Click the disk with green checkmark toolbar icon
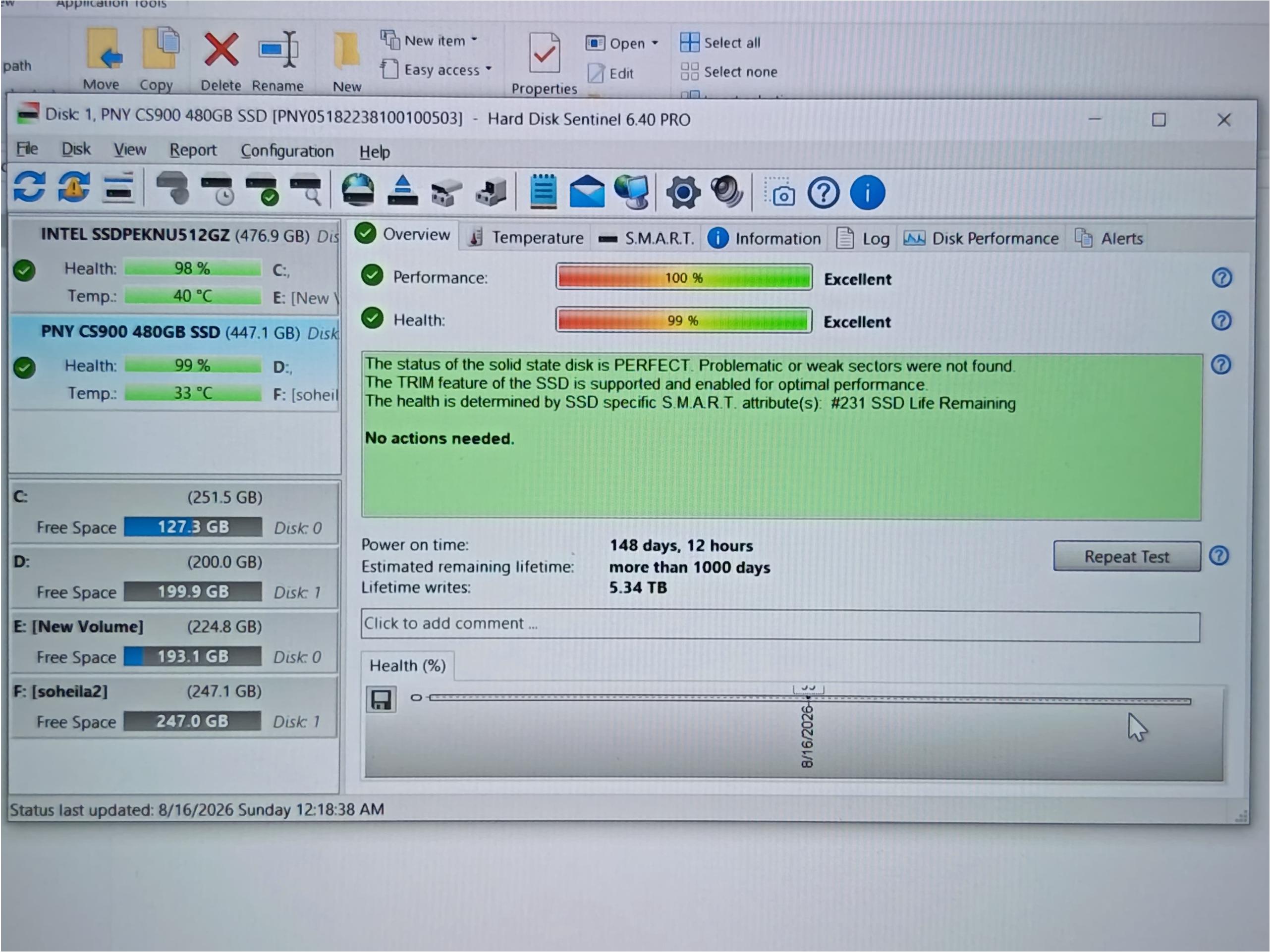Viewport: 1270px width, 952px height. [x=262, y=191]
